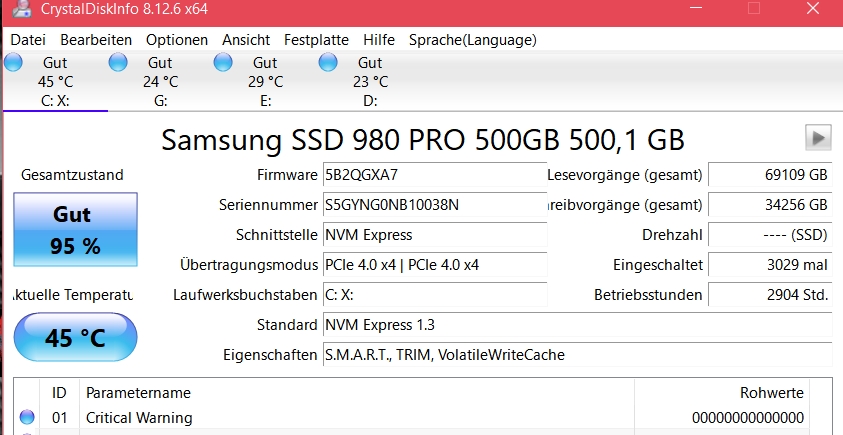Click blue status orb for G: drive
Viewport: 843px width, 435px height.
click(x=118, y=62)
